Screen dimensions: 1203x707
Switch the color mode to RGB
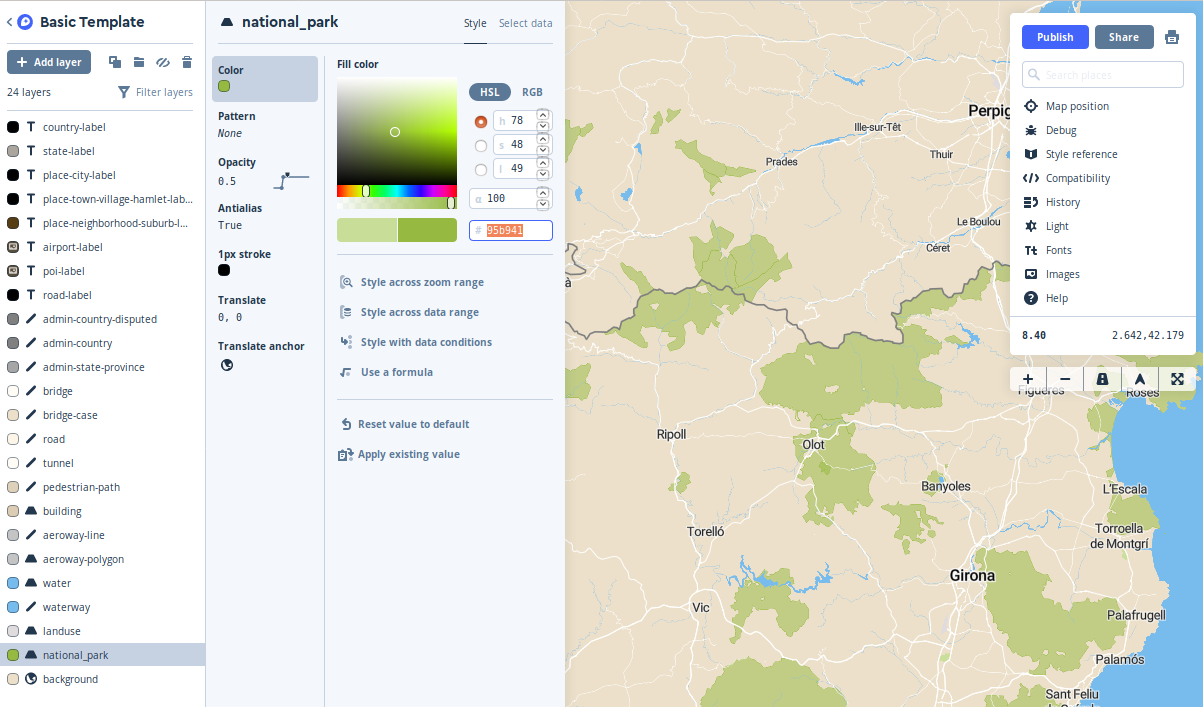pos(532,92)
